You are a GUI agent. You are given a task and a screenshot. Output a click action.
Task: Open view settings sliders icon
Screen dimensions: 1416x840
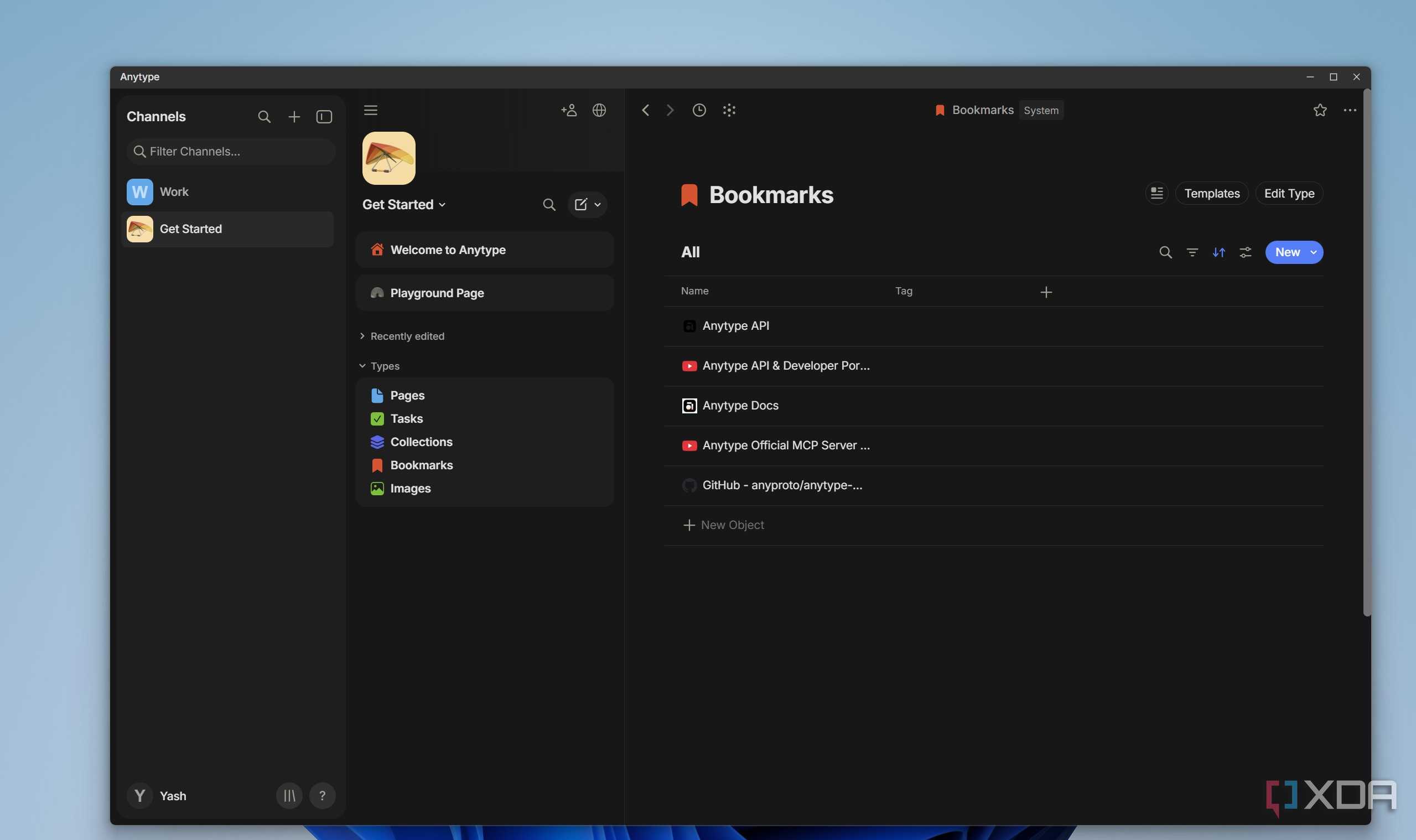(x=1245, y=252)
